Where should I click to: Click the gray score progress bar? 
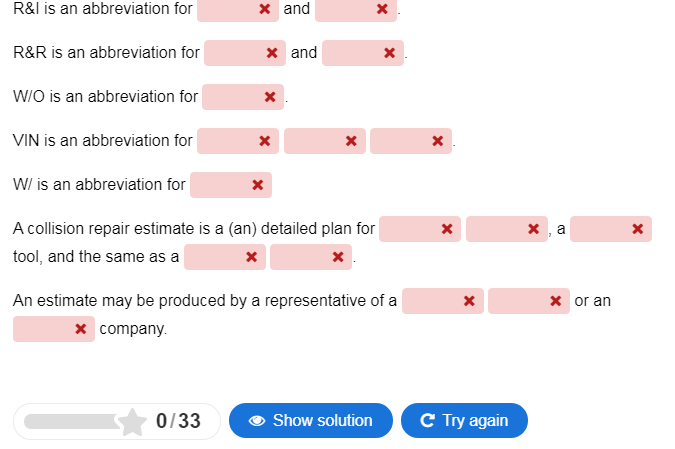pos(73,421)
